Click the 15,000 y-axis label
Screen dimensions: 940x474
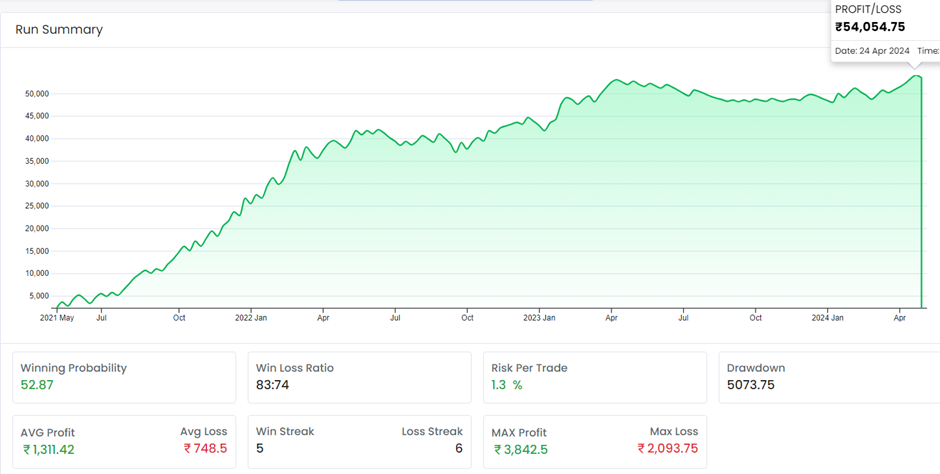37,251
